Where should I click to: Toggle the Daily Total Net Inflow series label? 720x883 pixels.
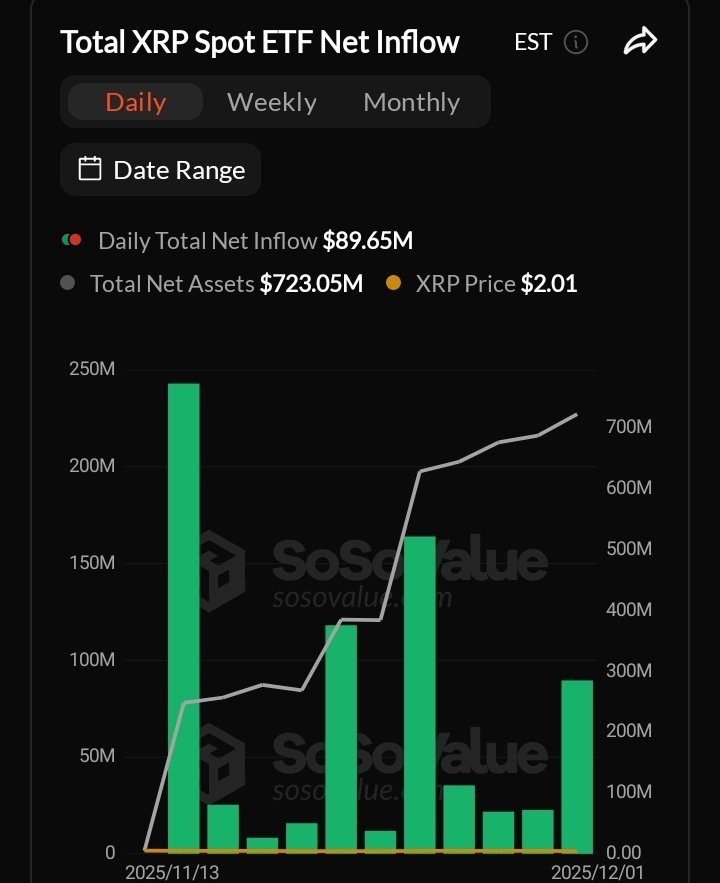(x=208, y=240)
